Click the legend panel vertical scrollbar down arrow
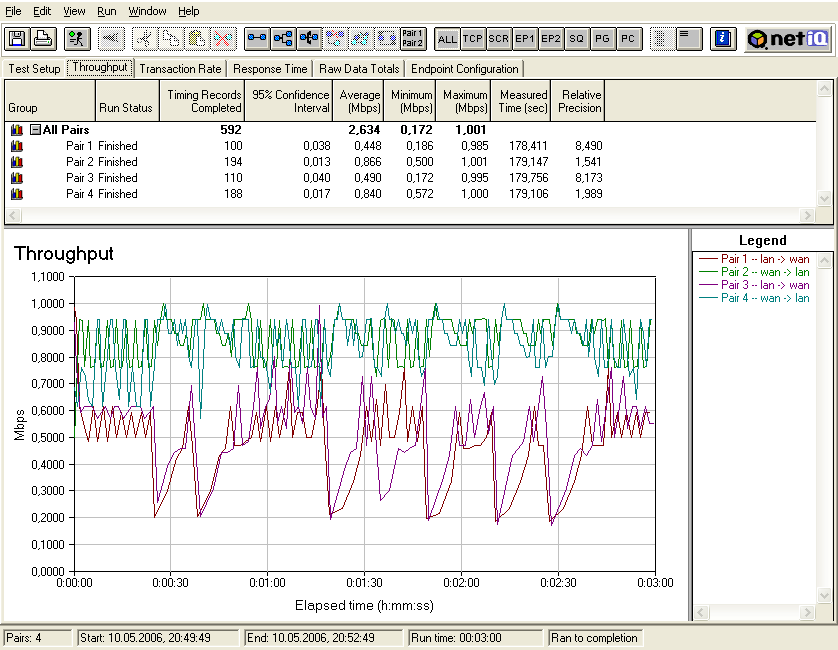Screen dimensions: 838x650 pos(826,597)
